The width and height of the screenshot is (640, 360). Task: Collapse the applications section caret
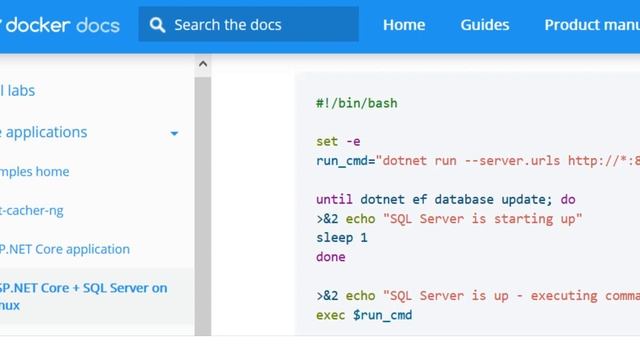point(174,133)
